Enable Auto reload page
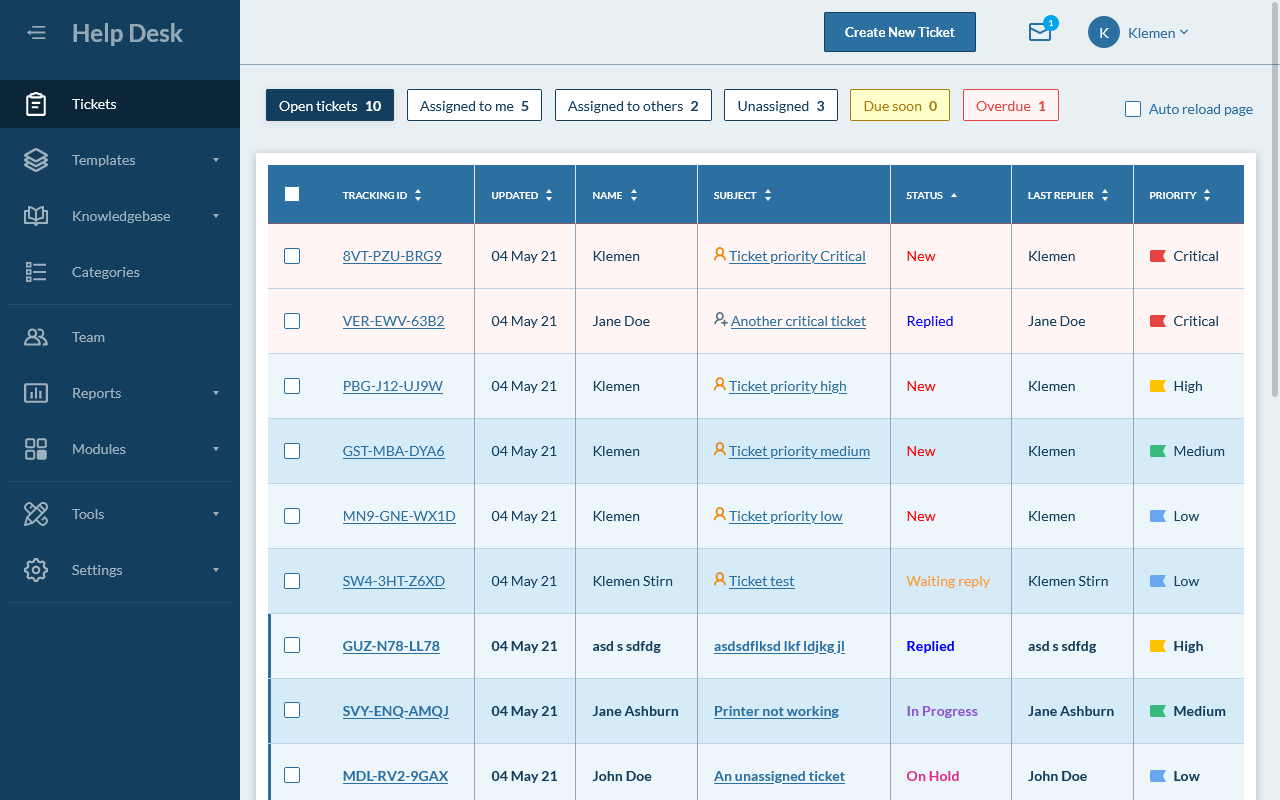The image size is (1280, 800). (1132, 109)
